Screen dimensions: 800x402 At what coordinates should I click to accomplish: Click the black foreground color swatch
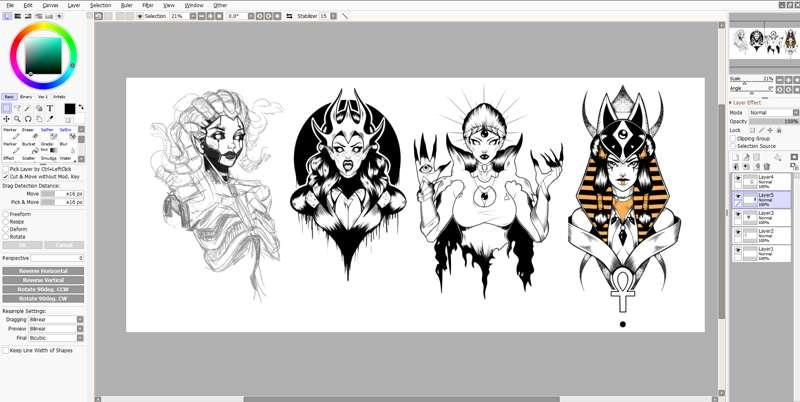tap(70, 109)
